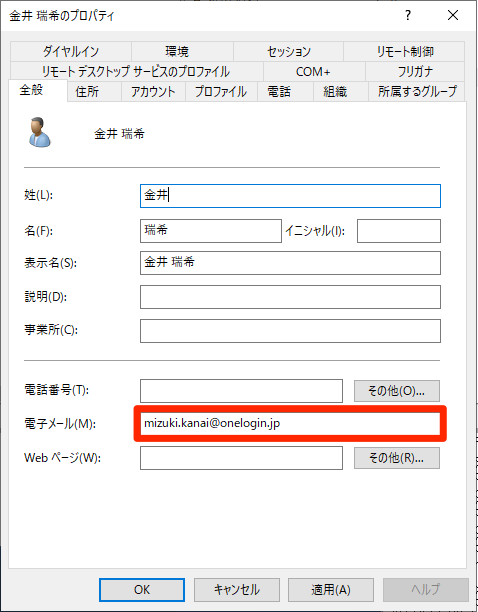Click the 表示名(S): label
The height and width of the screenshot is (612, 478).
50,263
